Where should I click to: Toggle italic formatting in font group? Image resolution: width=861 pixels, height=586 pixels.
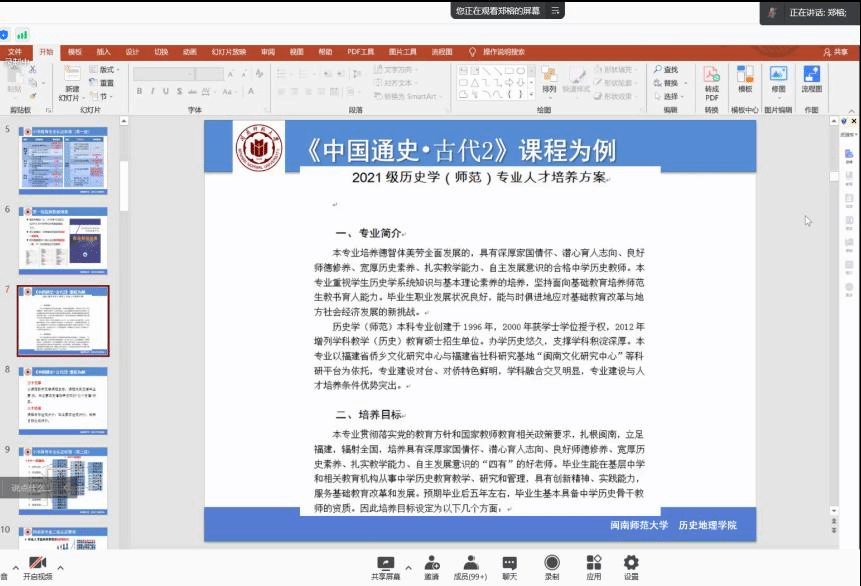pyautogui.click(x=153, y=91)
